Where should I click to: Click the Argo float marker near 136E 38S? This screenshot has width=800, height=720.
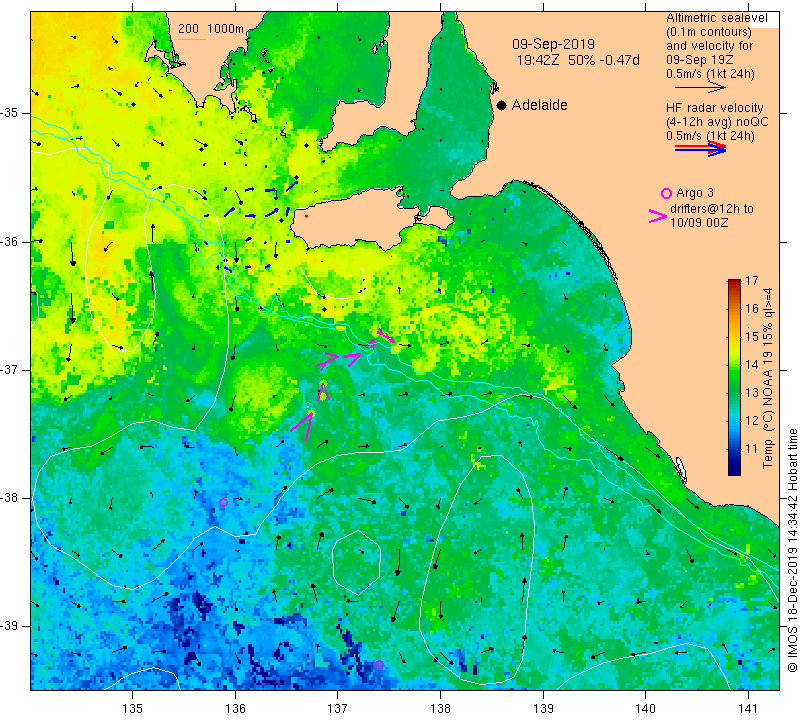223,503
